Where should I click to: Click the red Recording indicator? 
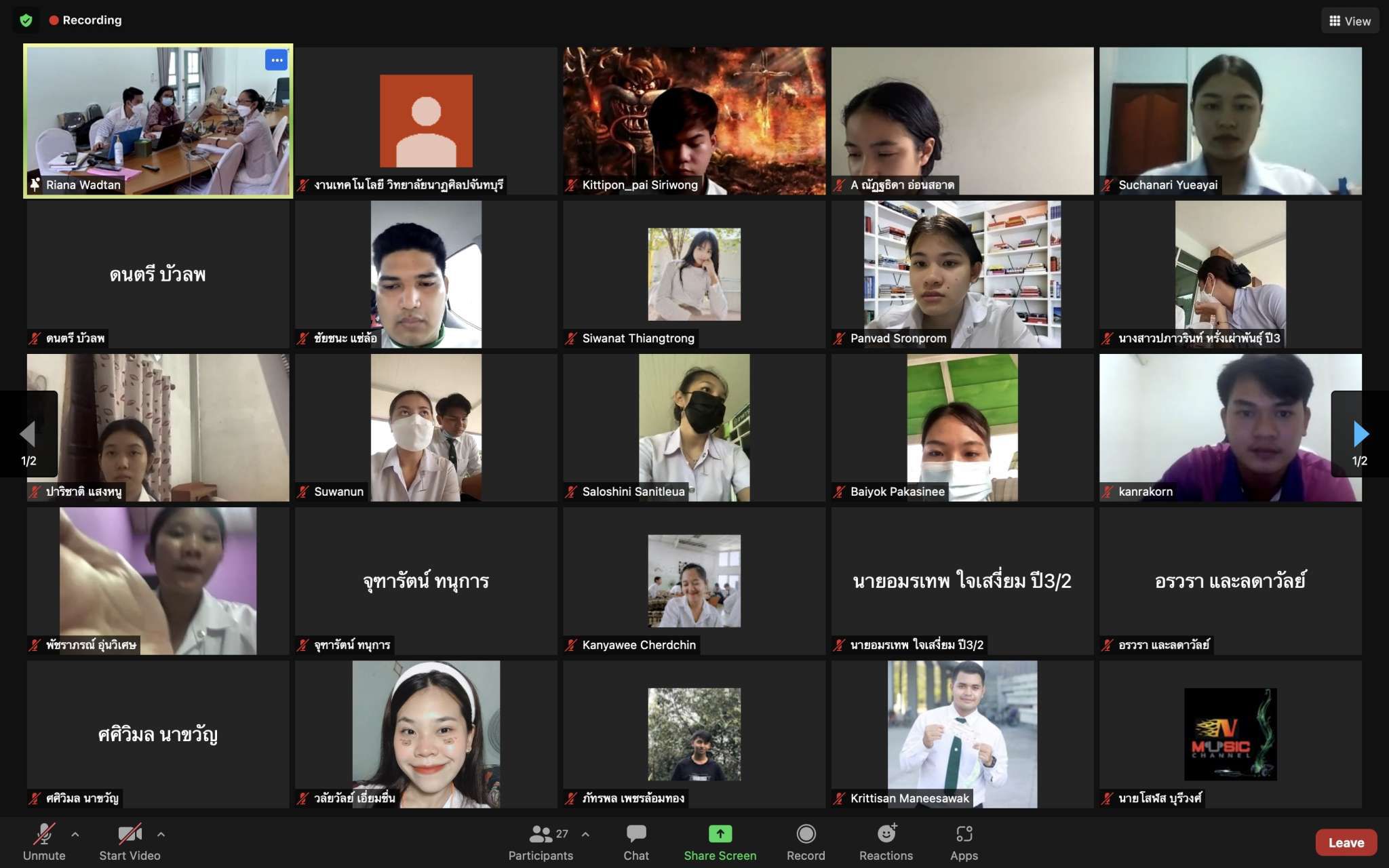pyautogui.click(x=85, y=20)
